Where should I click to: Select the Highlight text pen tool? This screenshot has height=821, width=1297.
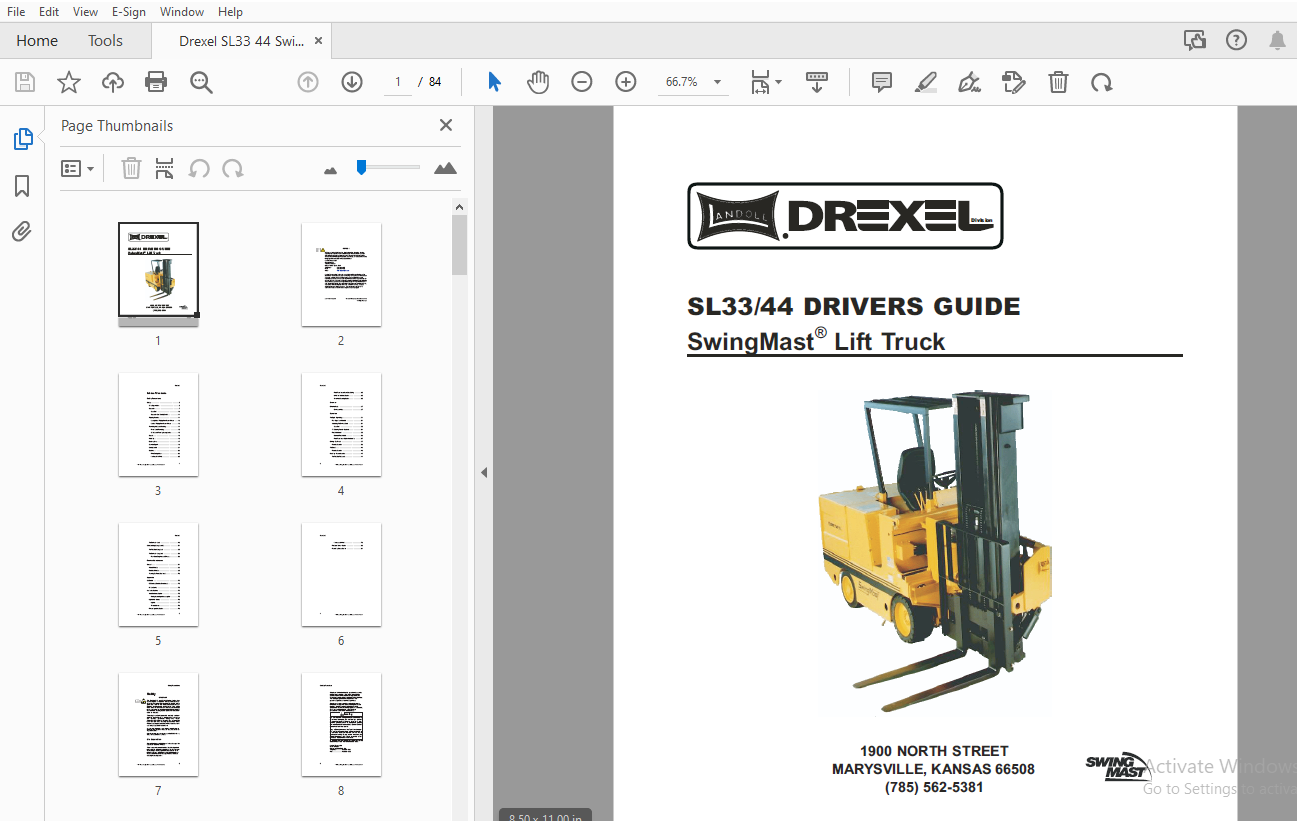tap(926, 82)
